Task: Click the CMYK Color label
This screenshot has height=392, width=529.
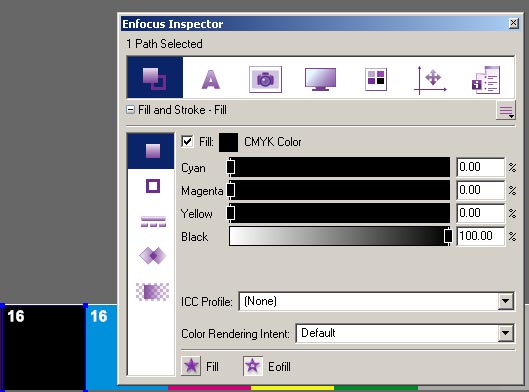Action: coord(273,142)
